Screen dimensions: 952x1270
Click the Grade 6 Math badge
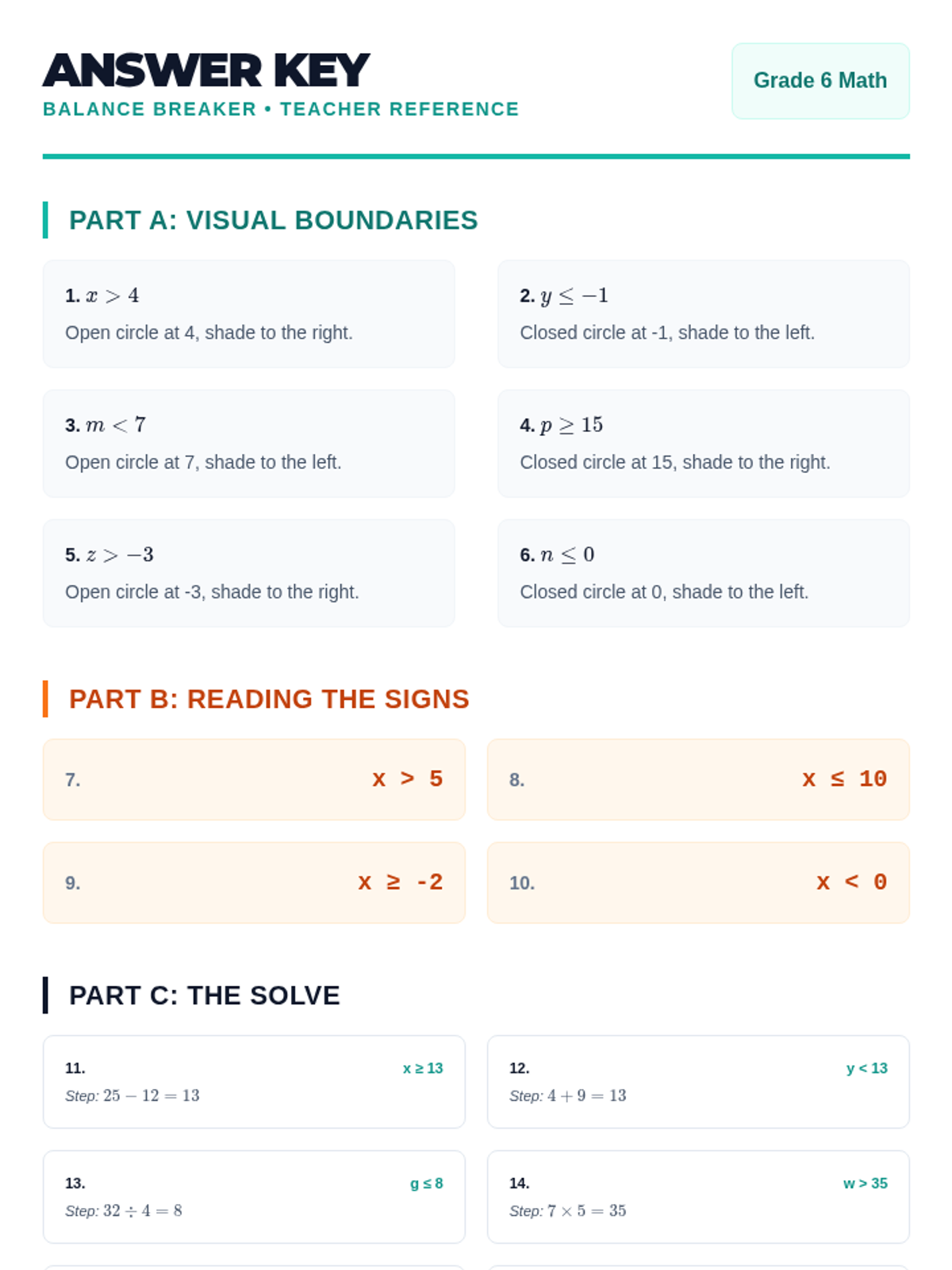pyautogui.click(x=820, y=81)
